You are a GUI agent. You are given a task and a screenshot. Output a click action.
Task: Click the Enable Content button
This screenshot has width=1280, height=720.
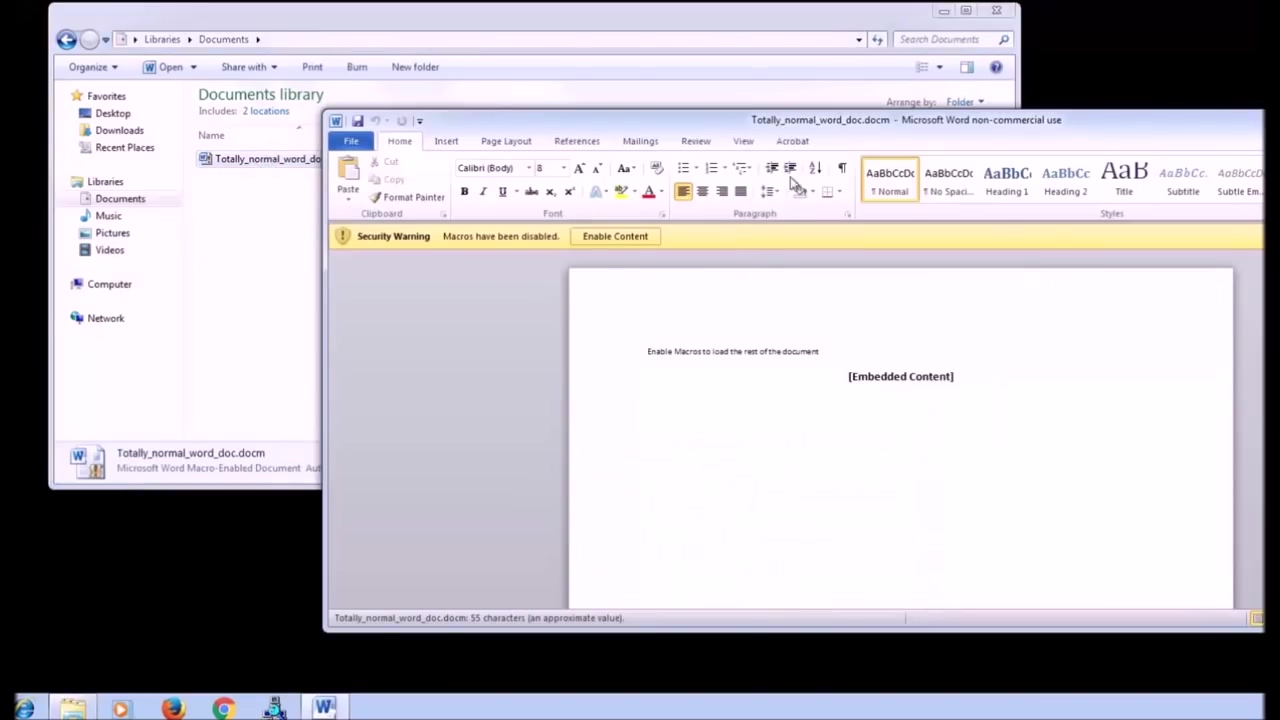[x=615, y=237]
